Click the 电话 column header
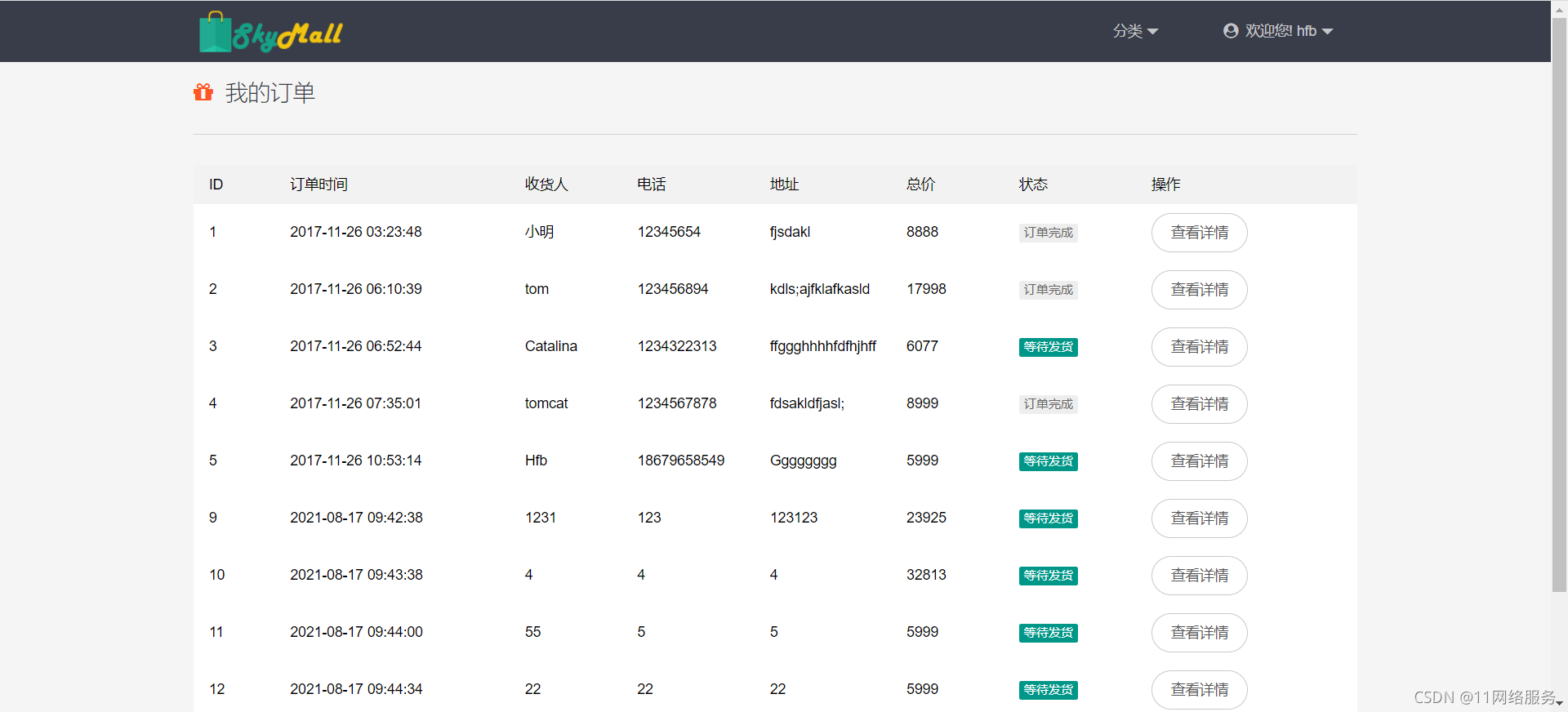Viewport: 1568px width, 712px height. pyautogui.click(x=652, y=185)
